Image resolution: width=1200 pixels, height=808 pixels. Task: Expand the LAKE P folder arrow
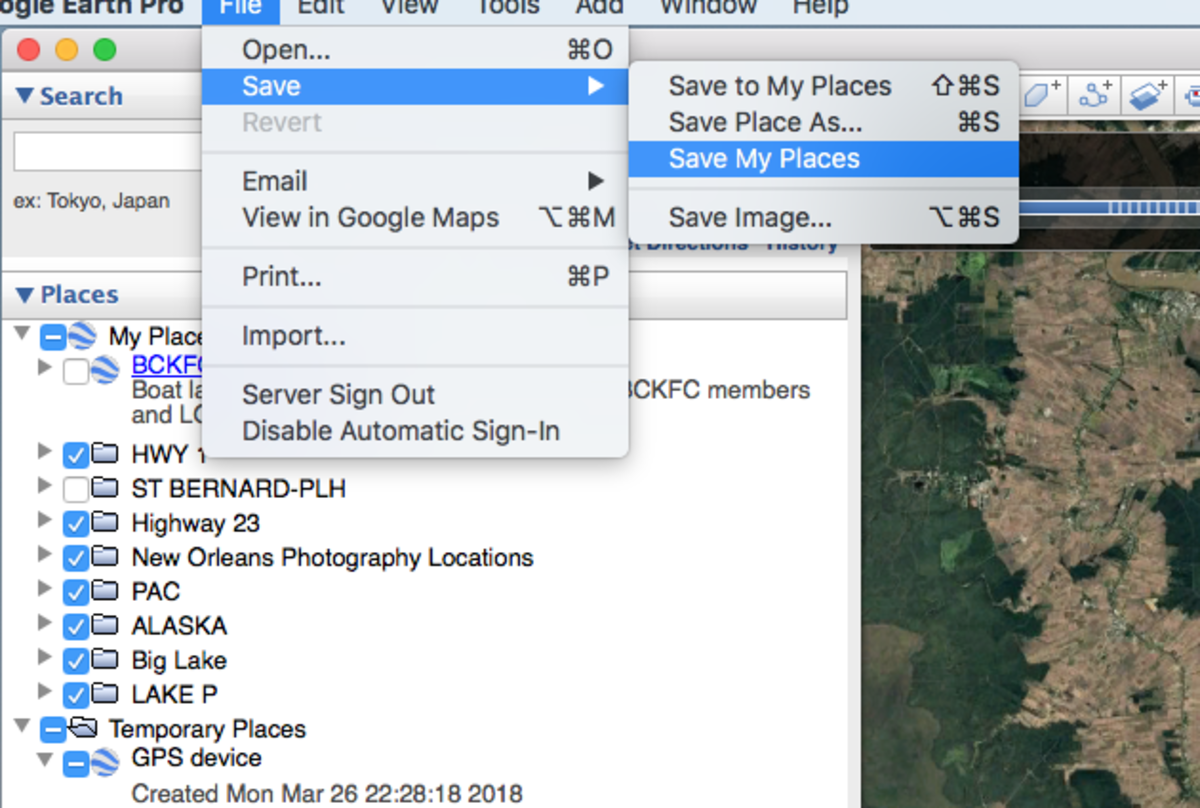tap(44, 690)
